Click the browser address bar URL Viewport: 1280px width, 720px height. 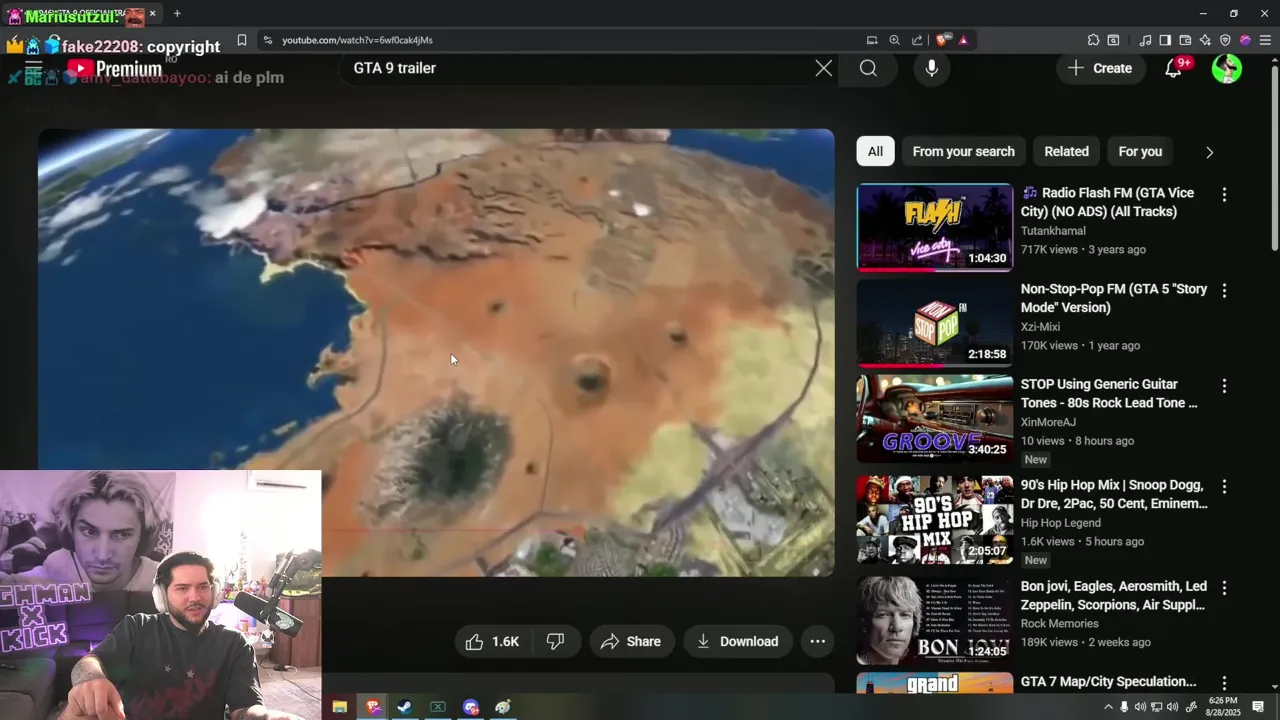click(x=357, y=40)
